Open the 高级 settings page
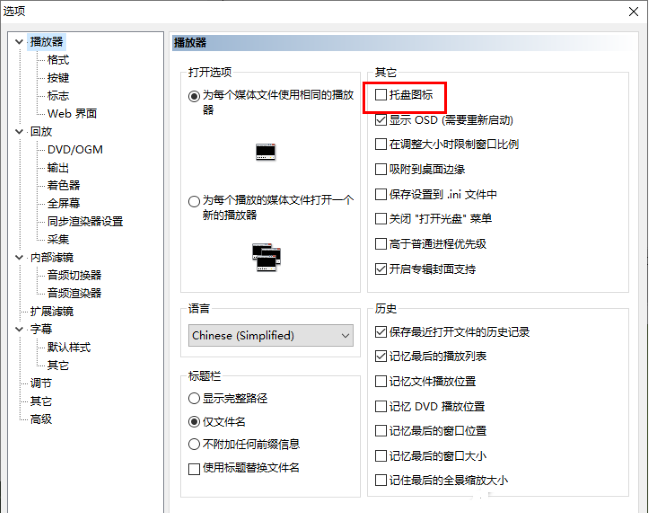The width and height of the screenshot is (650, 513). (x=41, y=419)
